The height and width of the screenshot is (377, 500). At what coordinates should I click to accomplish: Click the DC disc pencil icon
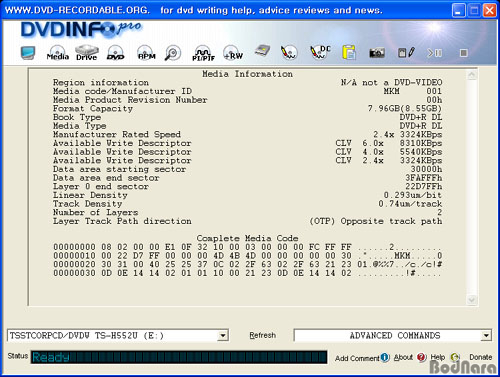(320, 52)
